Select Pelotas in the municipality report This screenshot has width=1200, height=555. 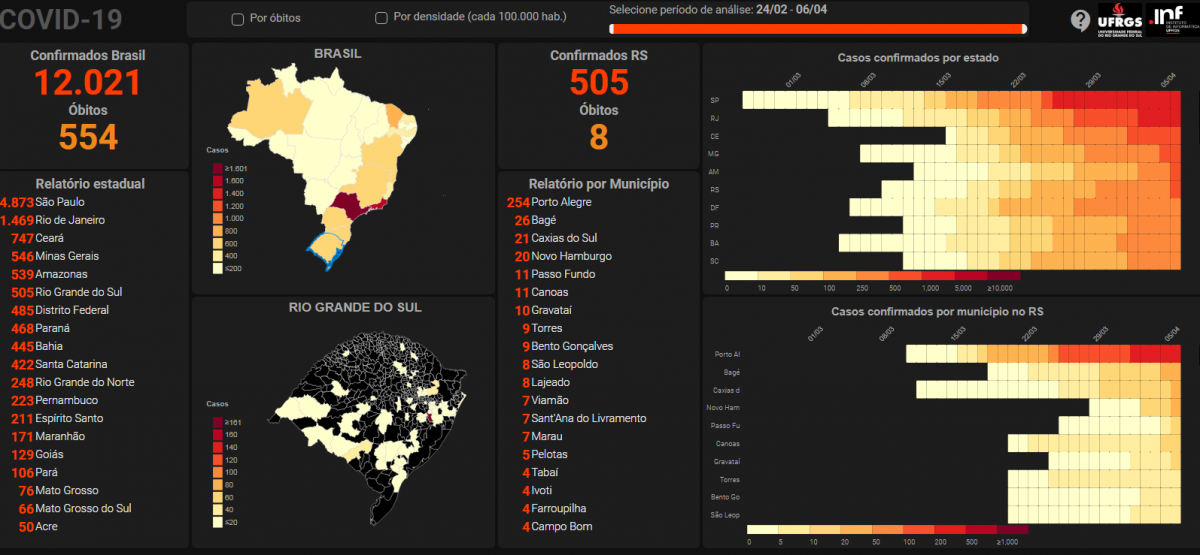tap(548, 454)
